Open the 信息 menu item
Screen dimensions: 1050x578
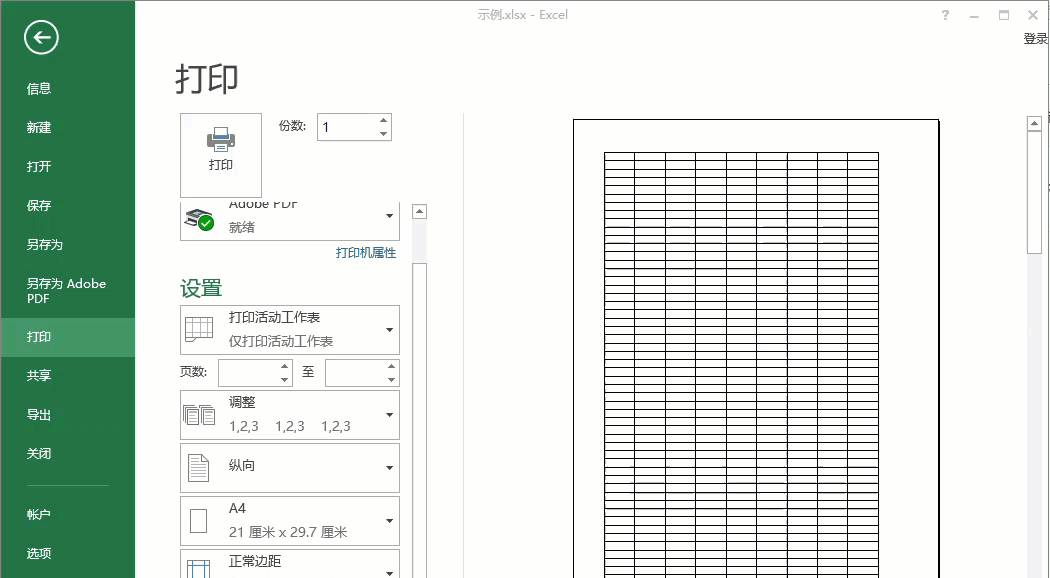(x=39, y=88)
